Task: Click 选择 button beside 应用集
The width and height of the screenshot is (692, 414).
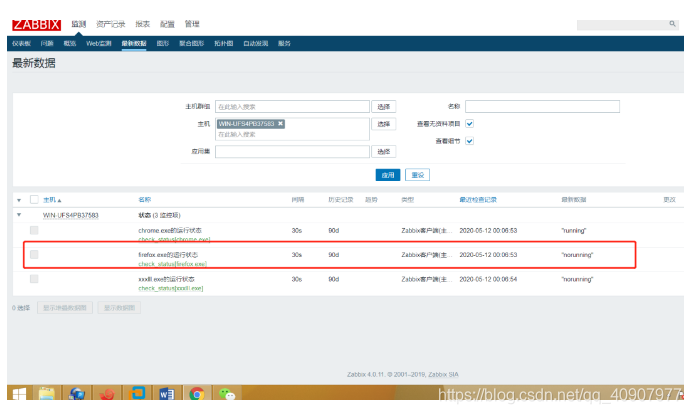Action: 384,151
